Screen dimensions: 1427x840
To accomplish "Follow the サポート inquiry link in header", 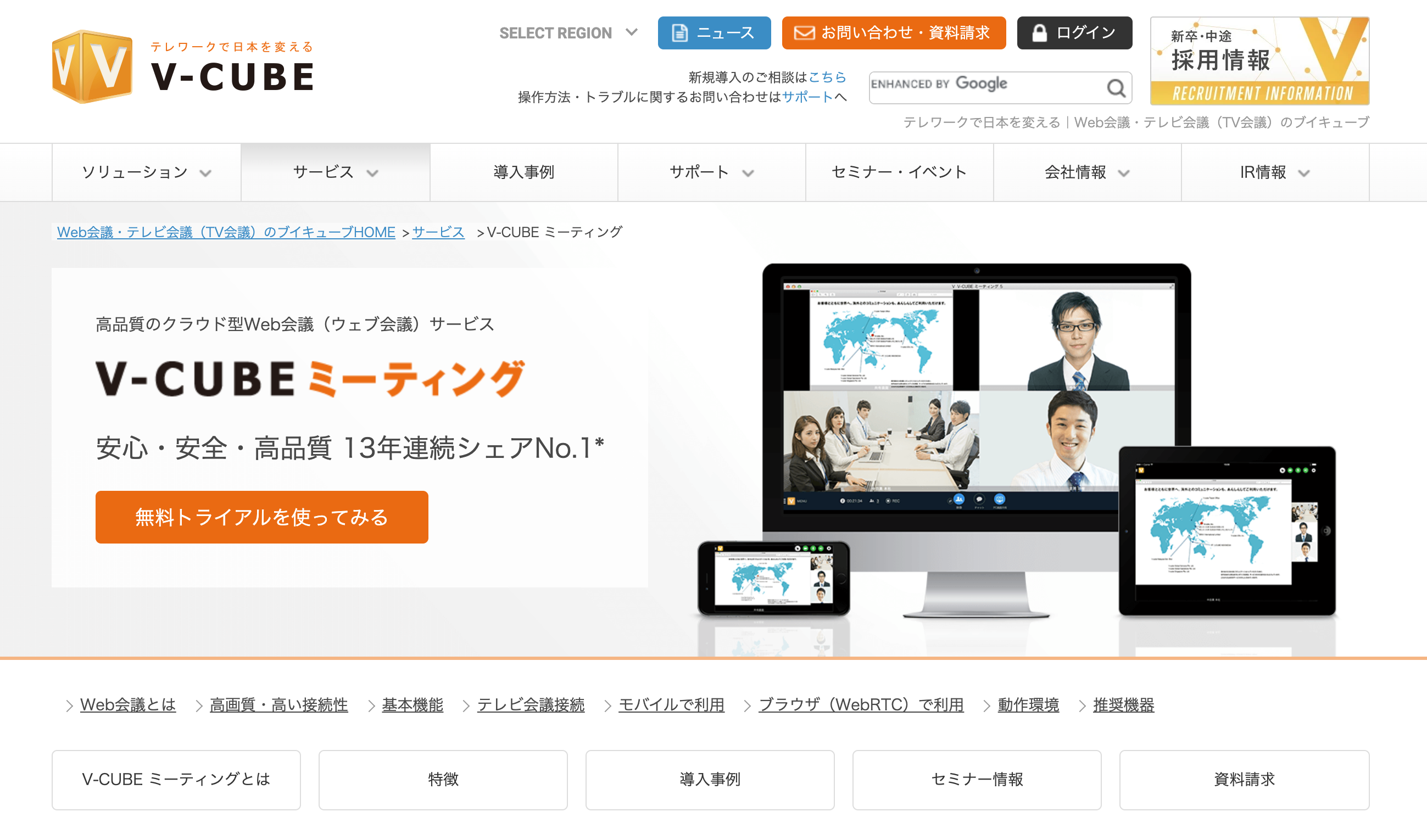I will pyautogui.click(x=807, y=97).
